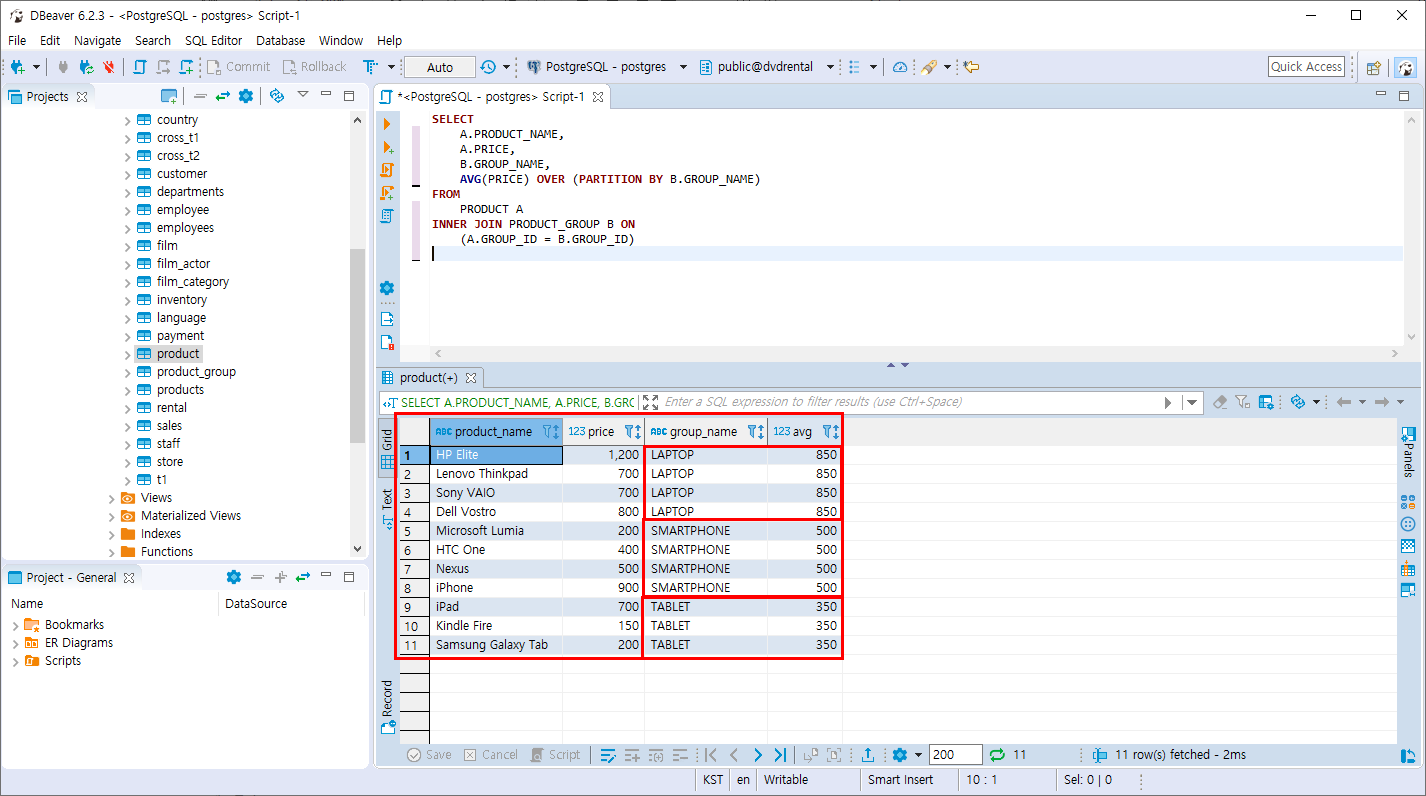Open the Database menu
1426x796 pixels.
click(x=280, y=40)
